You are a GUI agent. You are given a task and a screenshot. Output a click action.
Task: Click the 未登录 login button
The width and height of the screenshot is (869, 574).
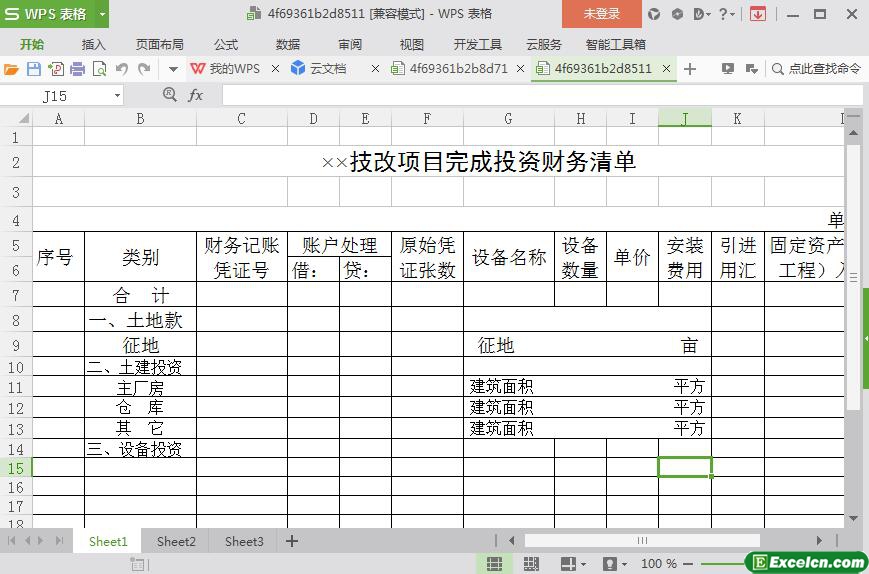point(601,14)
